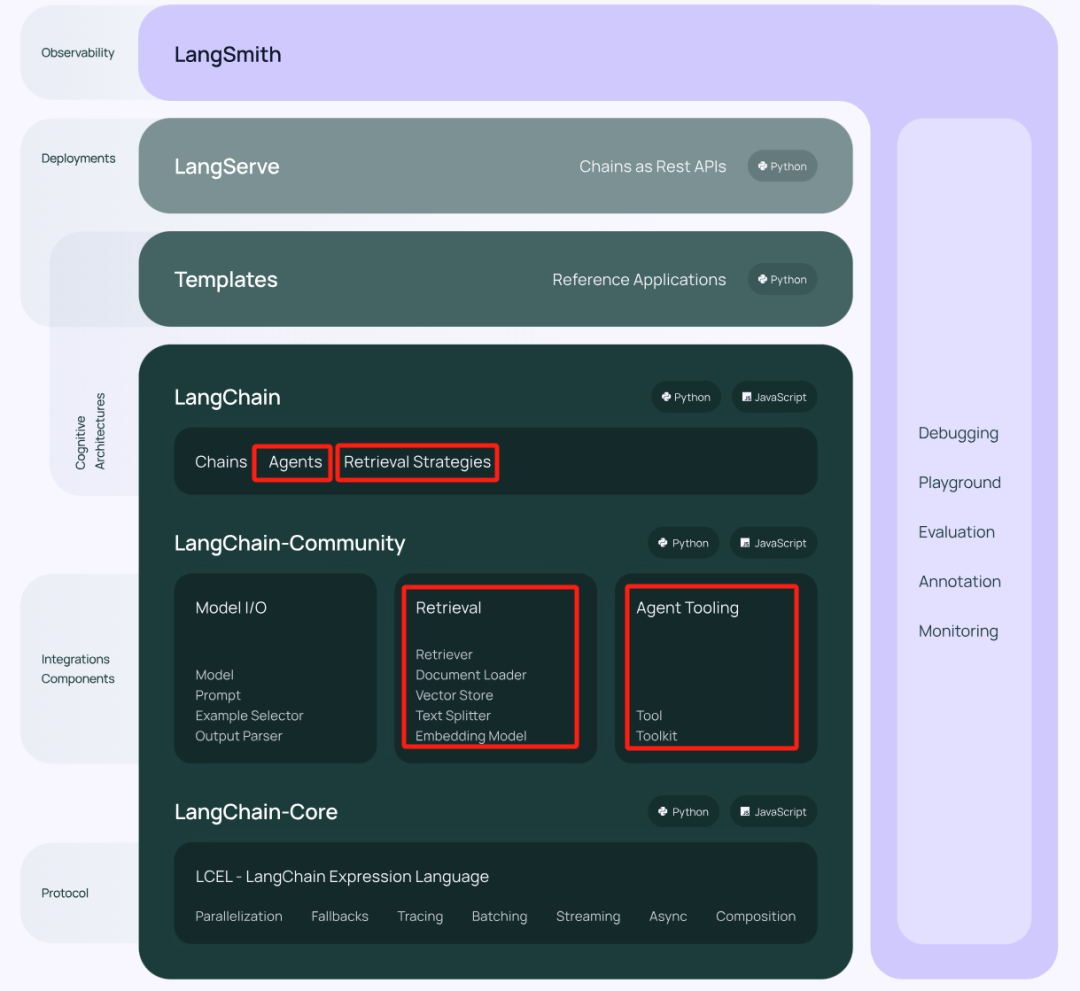Select the Composition feature
The height and width of the screenshot is (991, 1080).
pyautogui.click(x=756, y=917)
